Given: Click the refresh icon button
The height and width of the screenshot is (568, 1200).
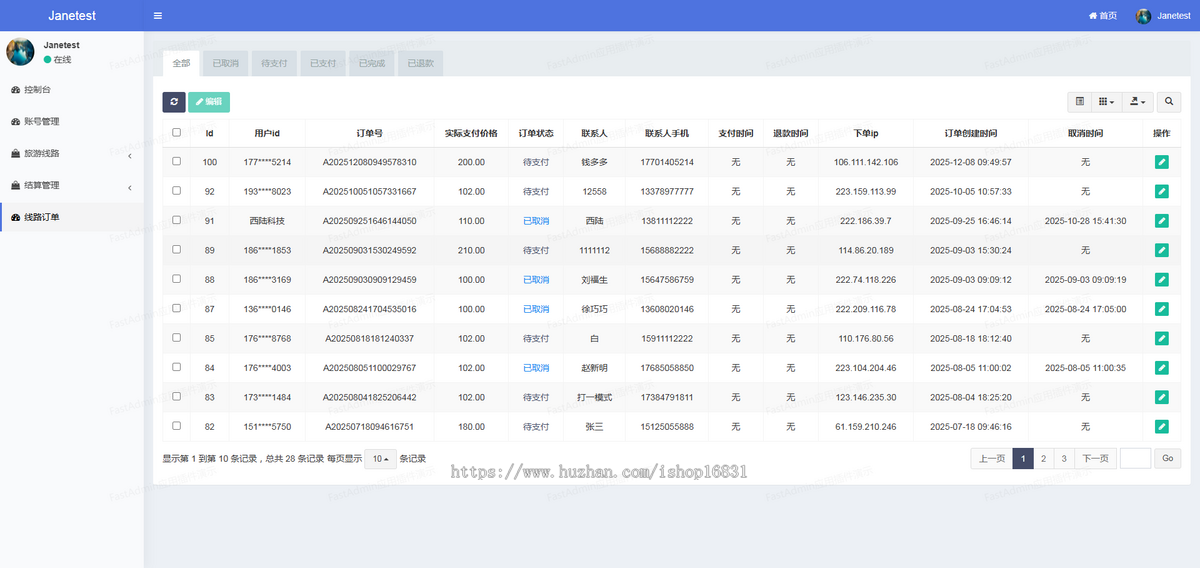Looking at the screenshot, I should [174, 102].
